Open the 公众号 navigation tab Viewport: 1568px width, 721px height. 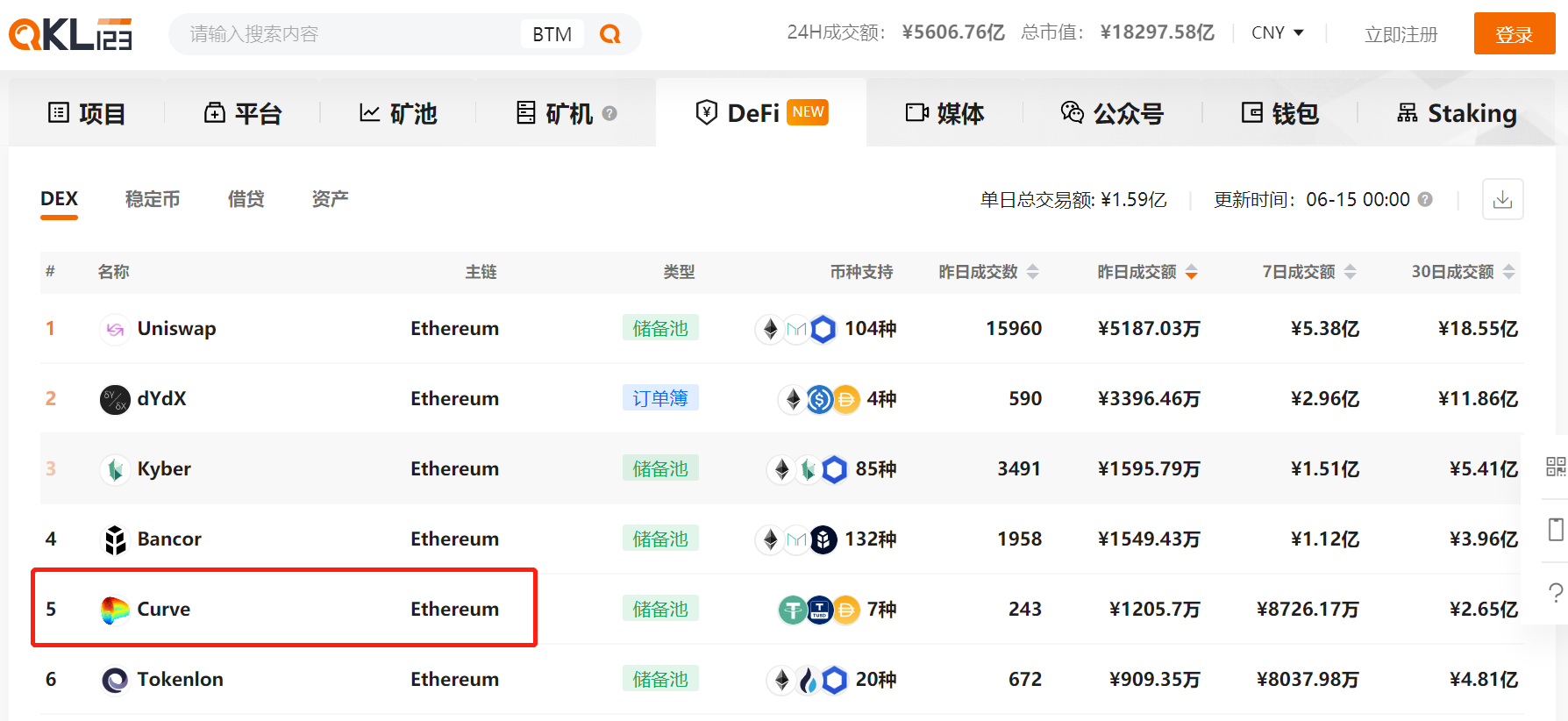point(1112,113)
